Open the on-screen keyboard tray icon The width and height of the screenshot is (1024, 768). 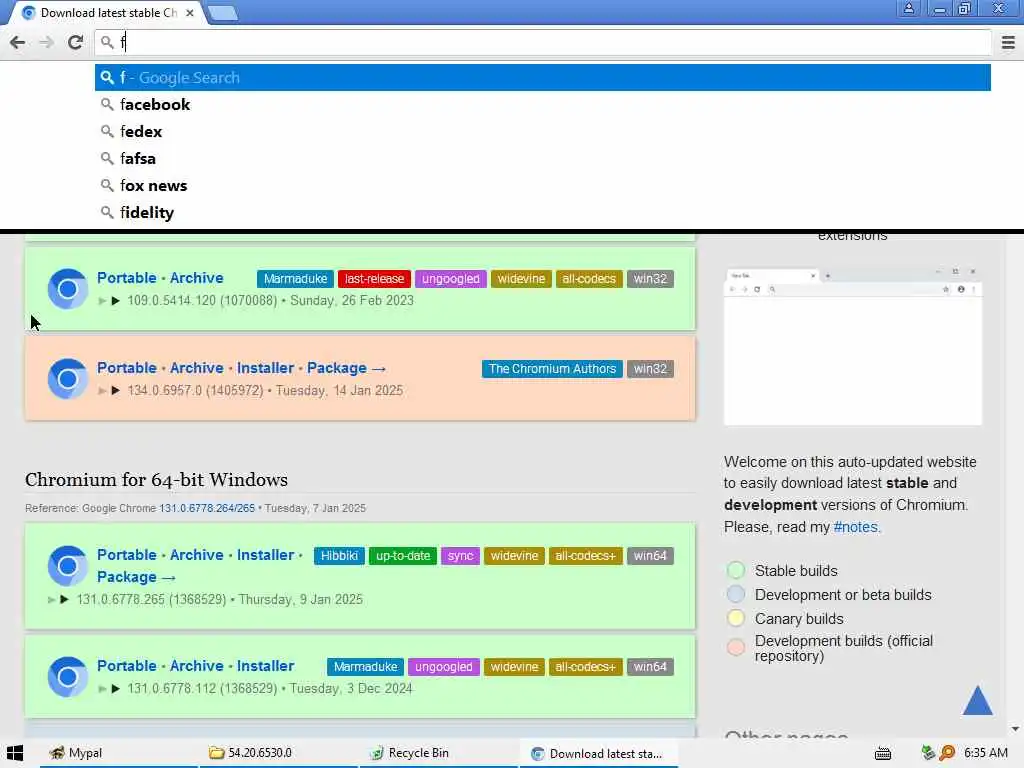click(x=883, y=754)
